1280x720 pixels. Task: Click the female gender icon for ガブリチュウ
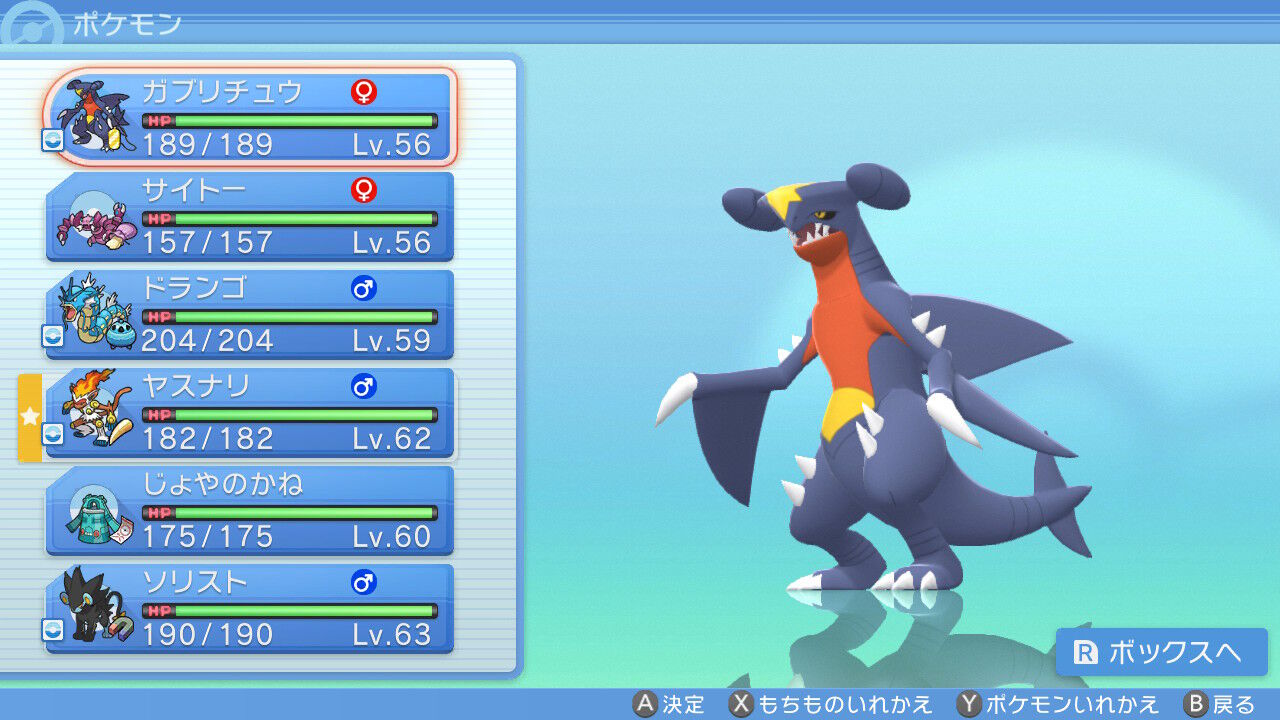click(364, 93)
